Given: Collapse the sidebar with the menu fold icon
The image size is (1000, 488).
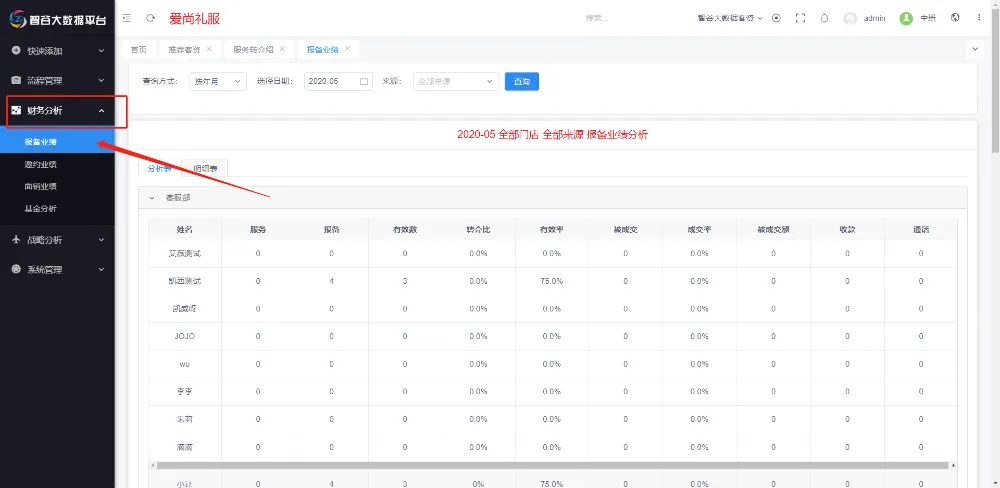Looking at the screenshot, I should pos(127,18).
